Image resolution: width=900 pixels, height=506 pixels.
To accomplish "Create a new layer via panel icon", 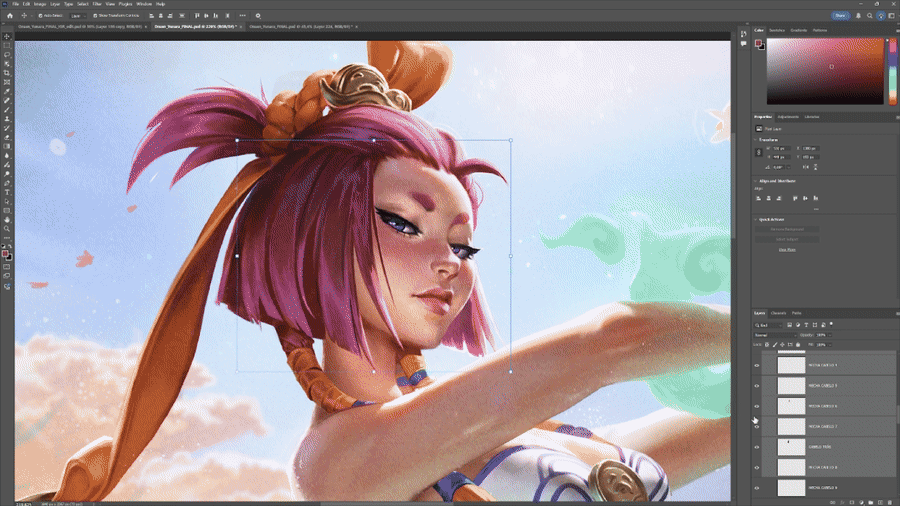I will point(880,503).
